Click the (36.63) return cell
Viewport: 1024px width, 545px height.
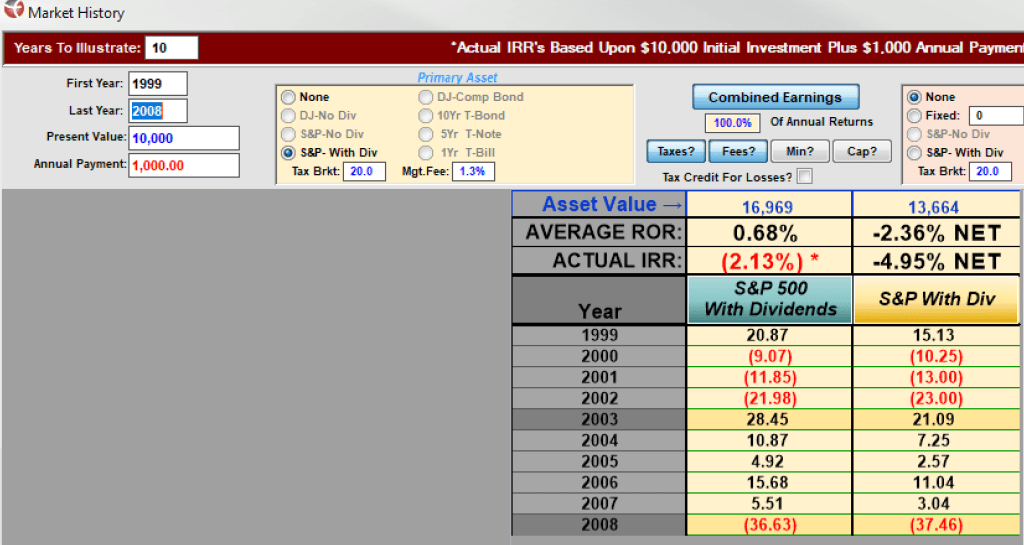pyautogui.click(x=769, y=525)
